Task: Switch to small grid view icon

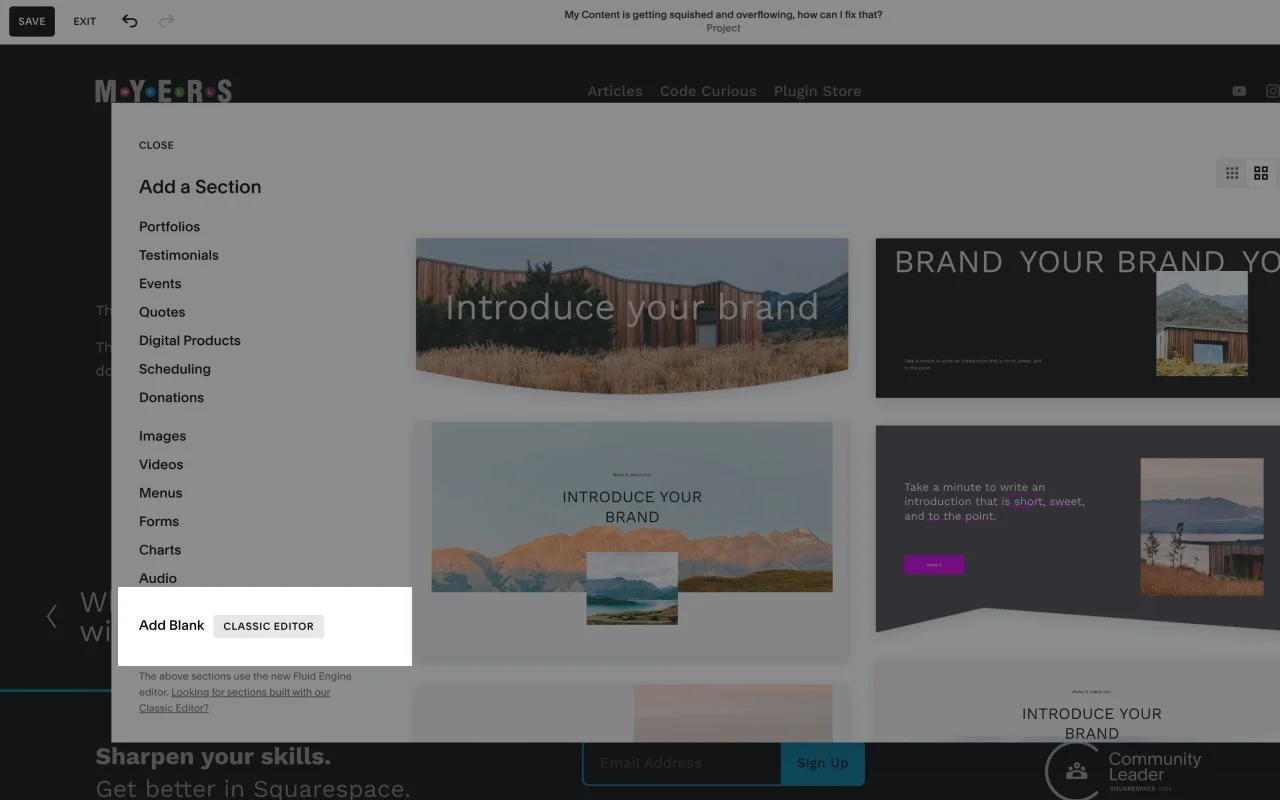Action: pyautogui.click(x=1232, y=173)
